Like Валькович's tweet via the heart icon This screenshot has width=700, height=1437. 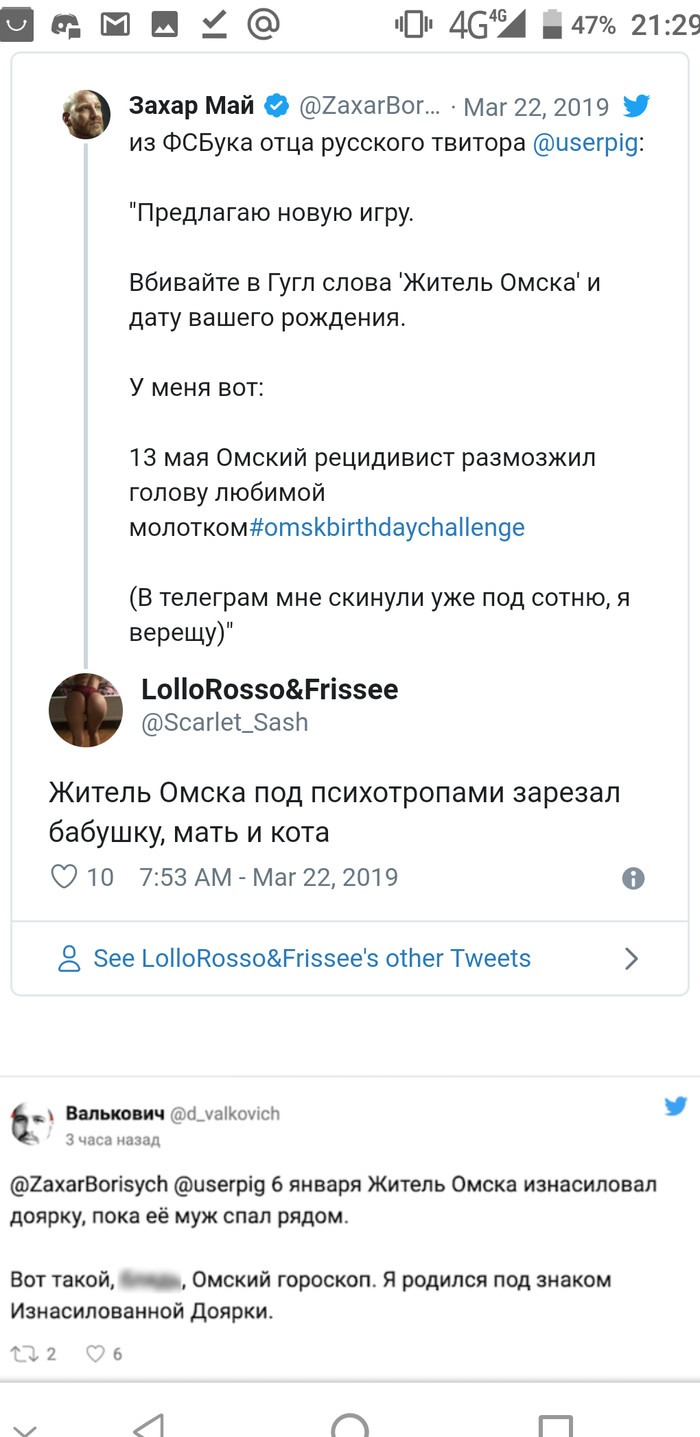click(96, 1354)
